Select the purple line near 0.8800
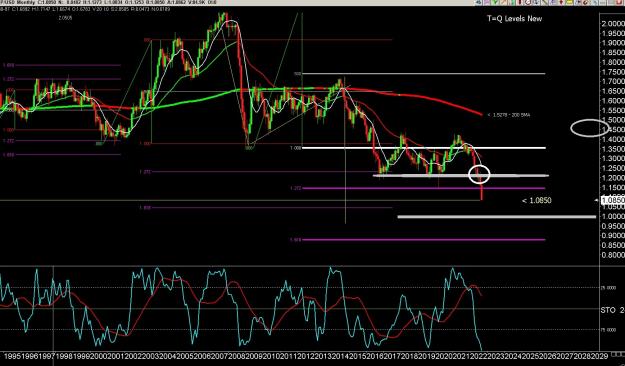Screen dimensions: 625x366 [x=424, y=240]
